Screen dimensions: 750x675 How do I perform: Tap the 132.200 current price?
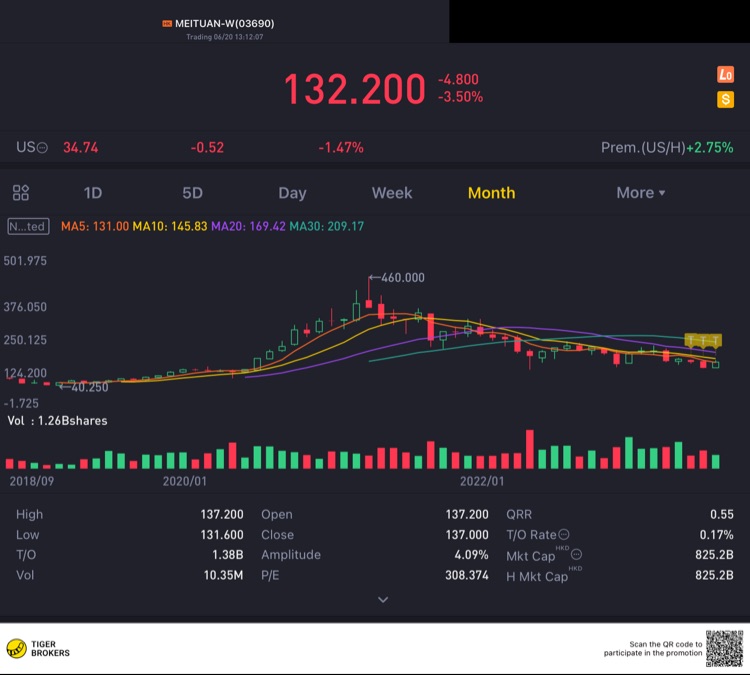click(354, 89)
